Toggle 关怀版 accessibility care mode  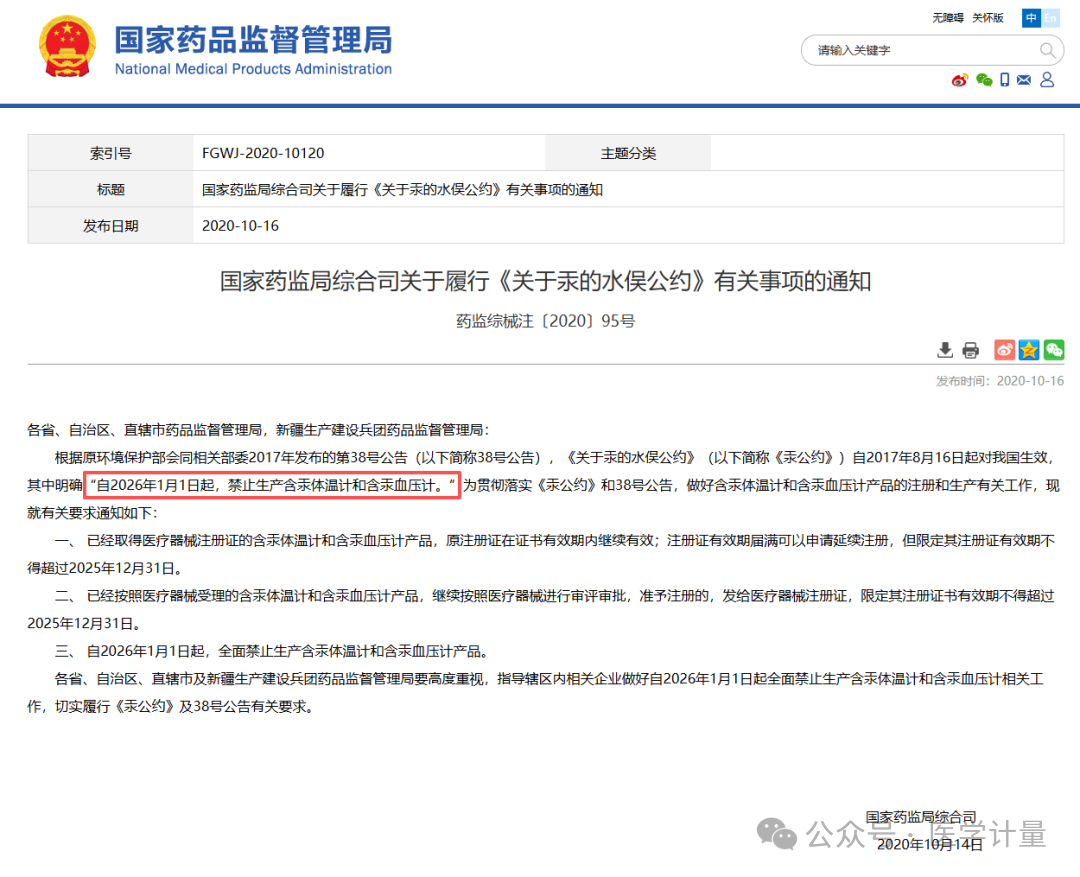[988, 18]
